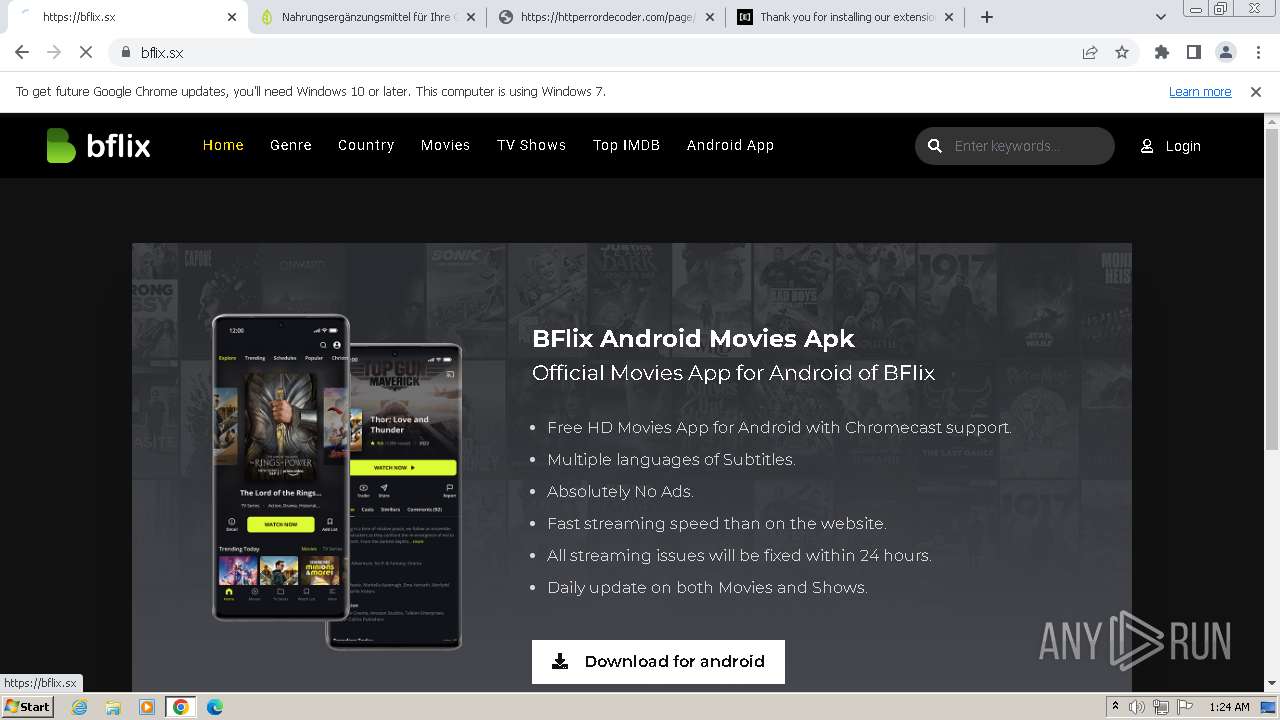Click the Multiple languages of Subtitles text
1280x720 pixels.
pos(671,460)
